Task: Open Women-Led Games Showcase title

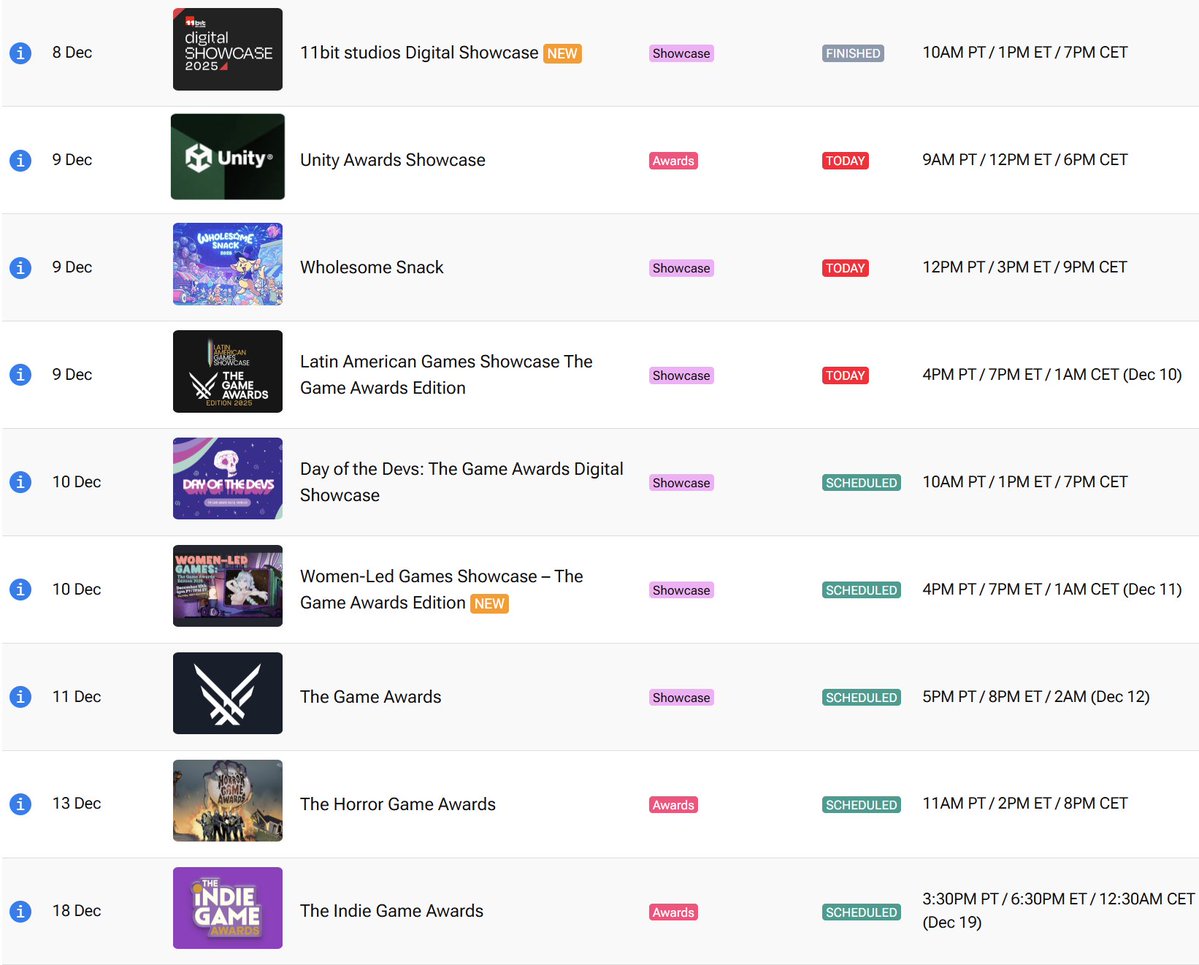Action: pyautogui.click(x=441, y=590)
